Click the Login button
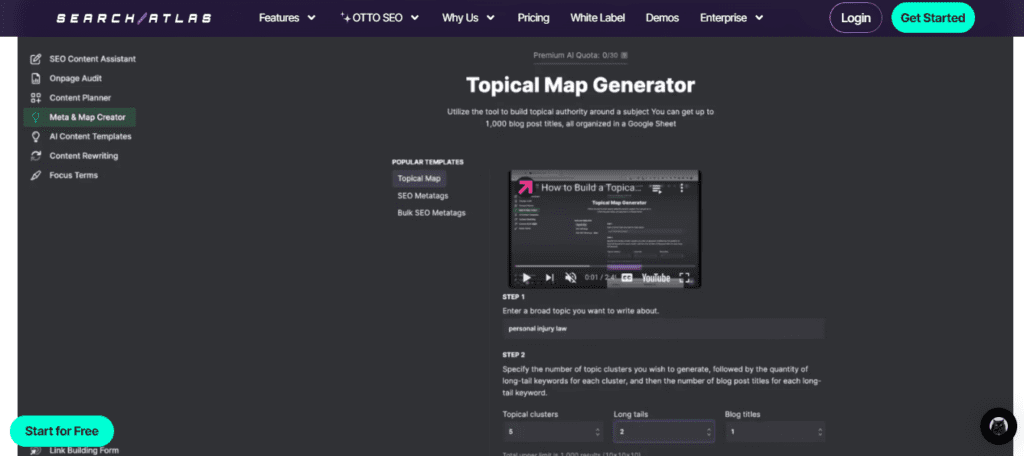 pos(856,18)
